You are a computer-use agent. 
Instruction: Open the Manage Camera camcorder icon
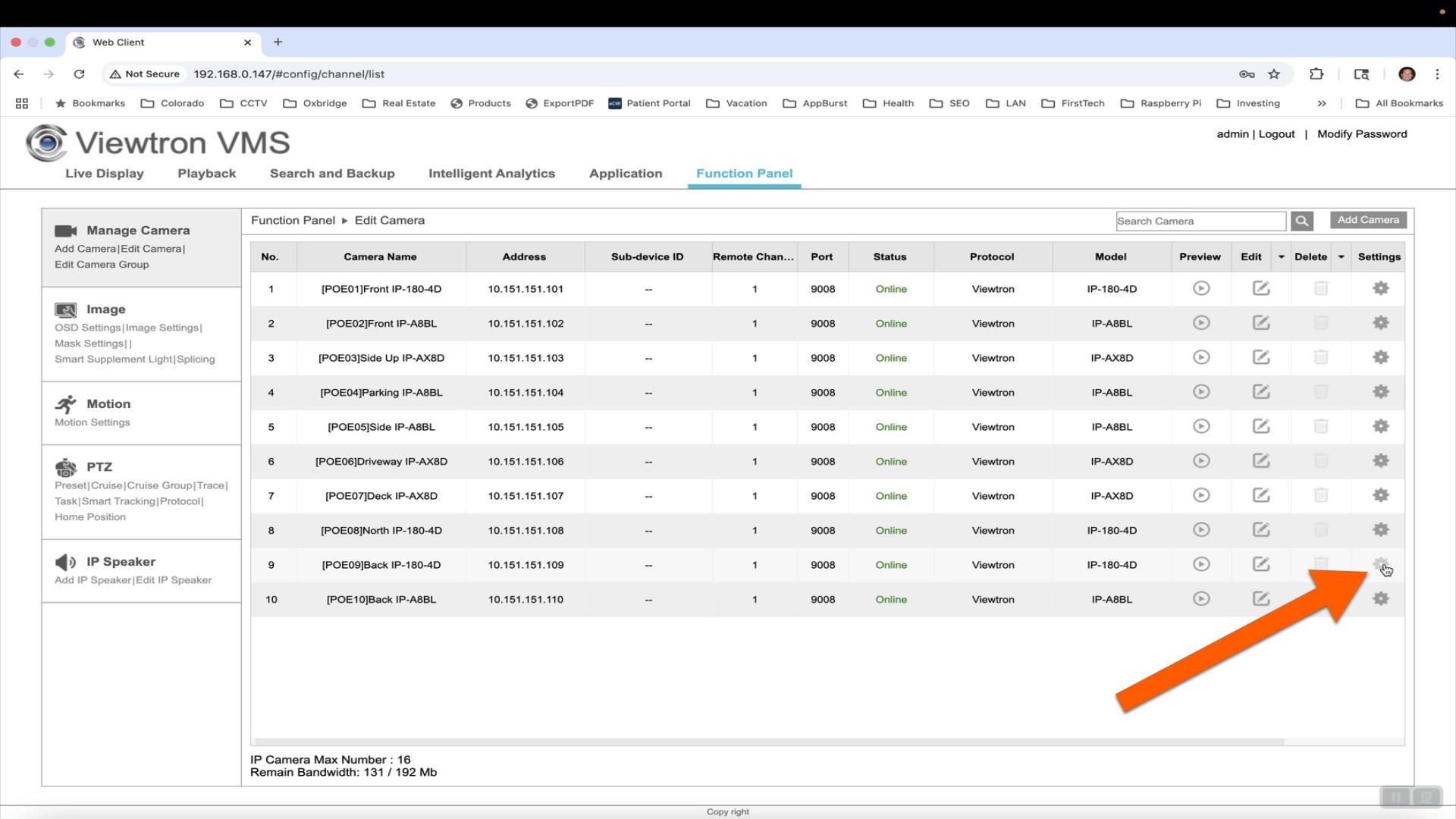point(66,231)
